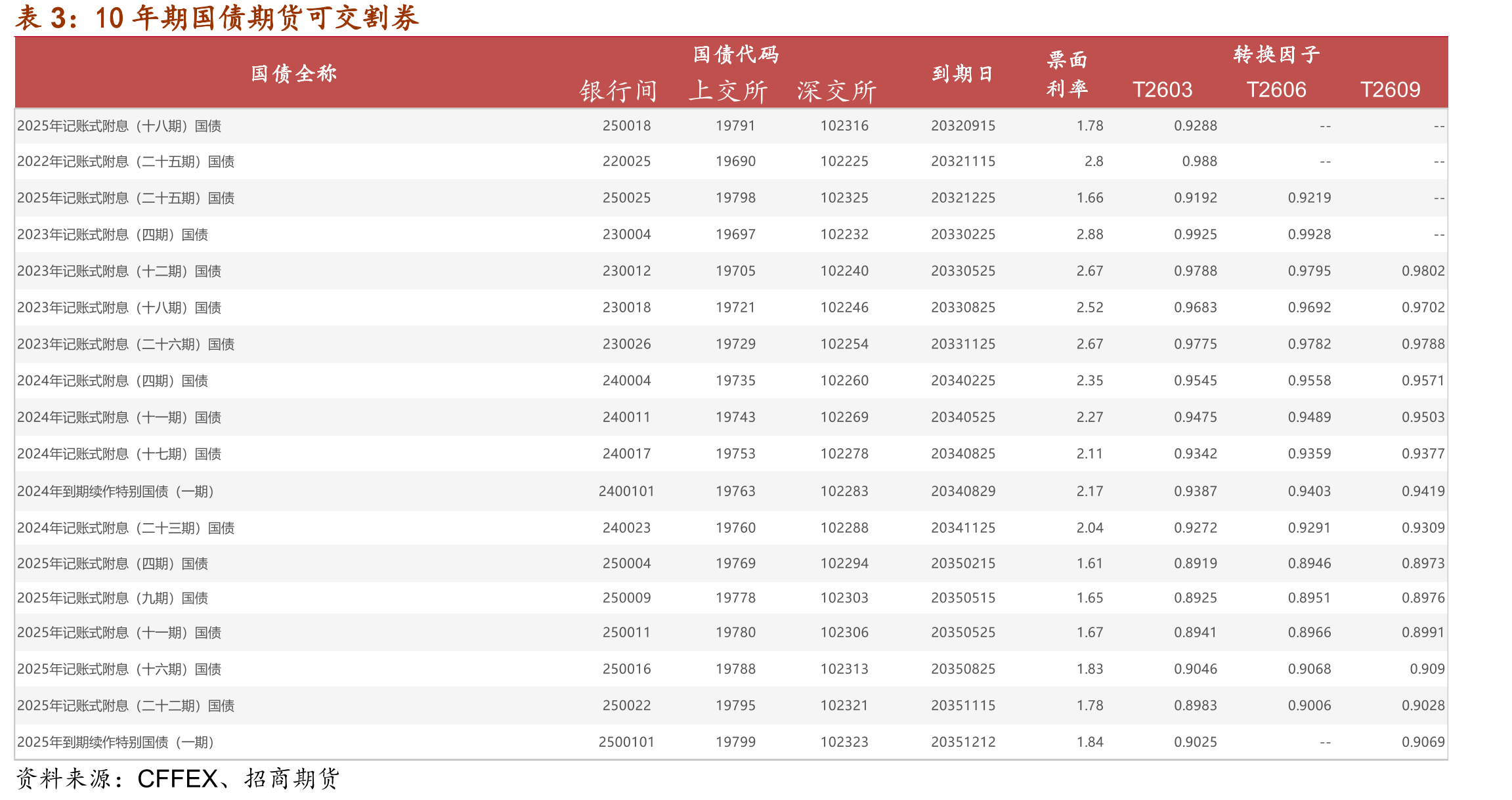Screen dimensions: 1512x800
Task: Click Shenzhen exchange code 102323
Action: click(x=844, y=742)
